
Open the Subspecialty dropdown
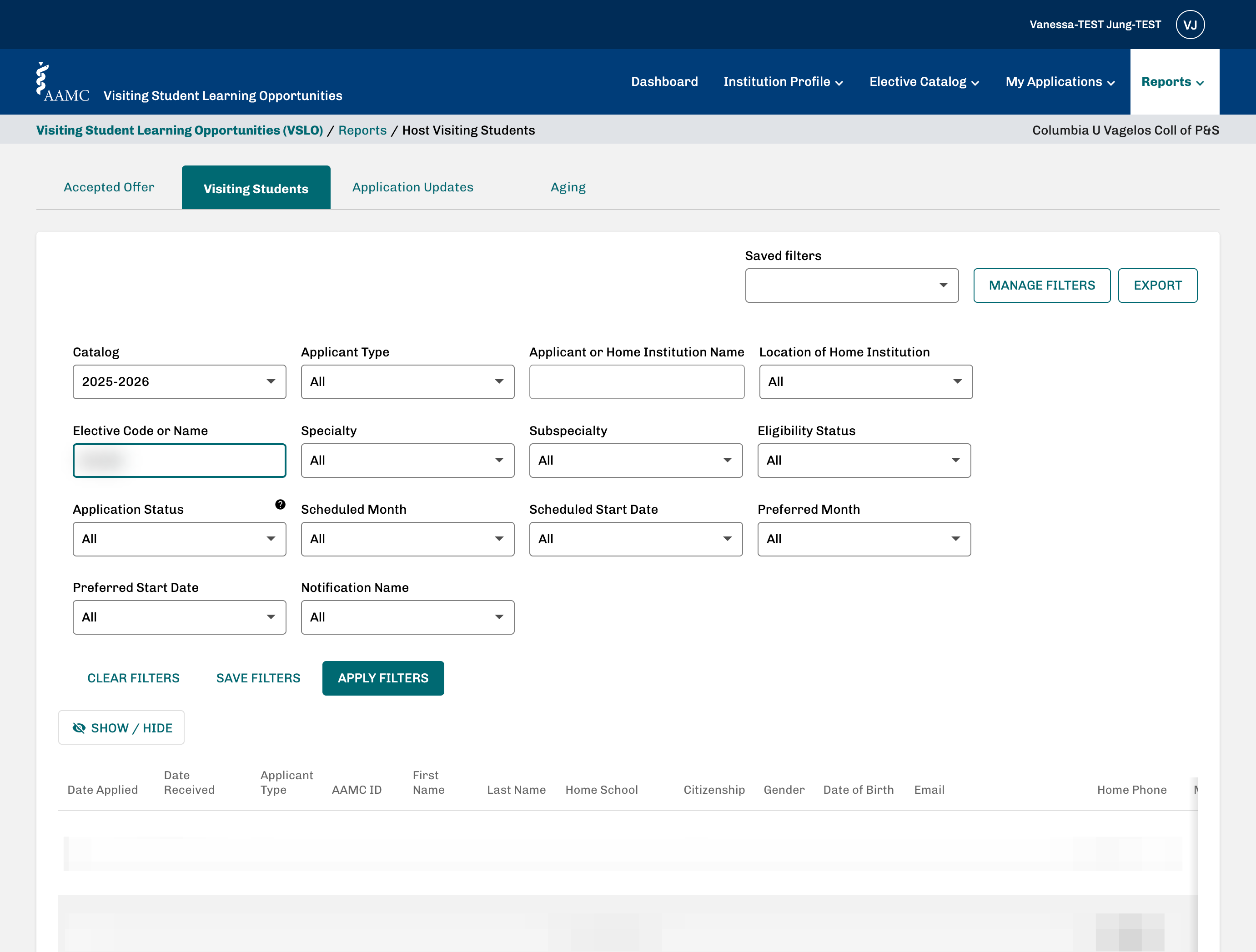(636, 461)
